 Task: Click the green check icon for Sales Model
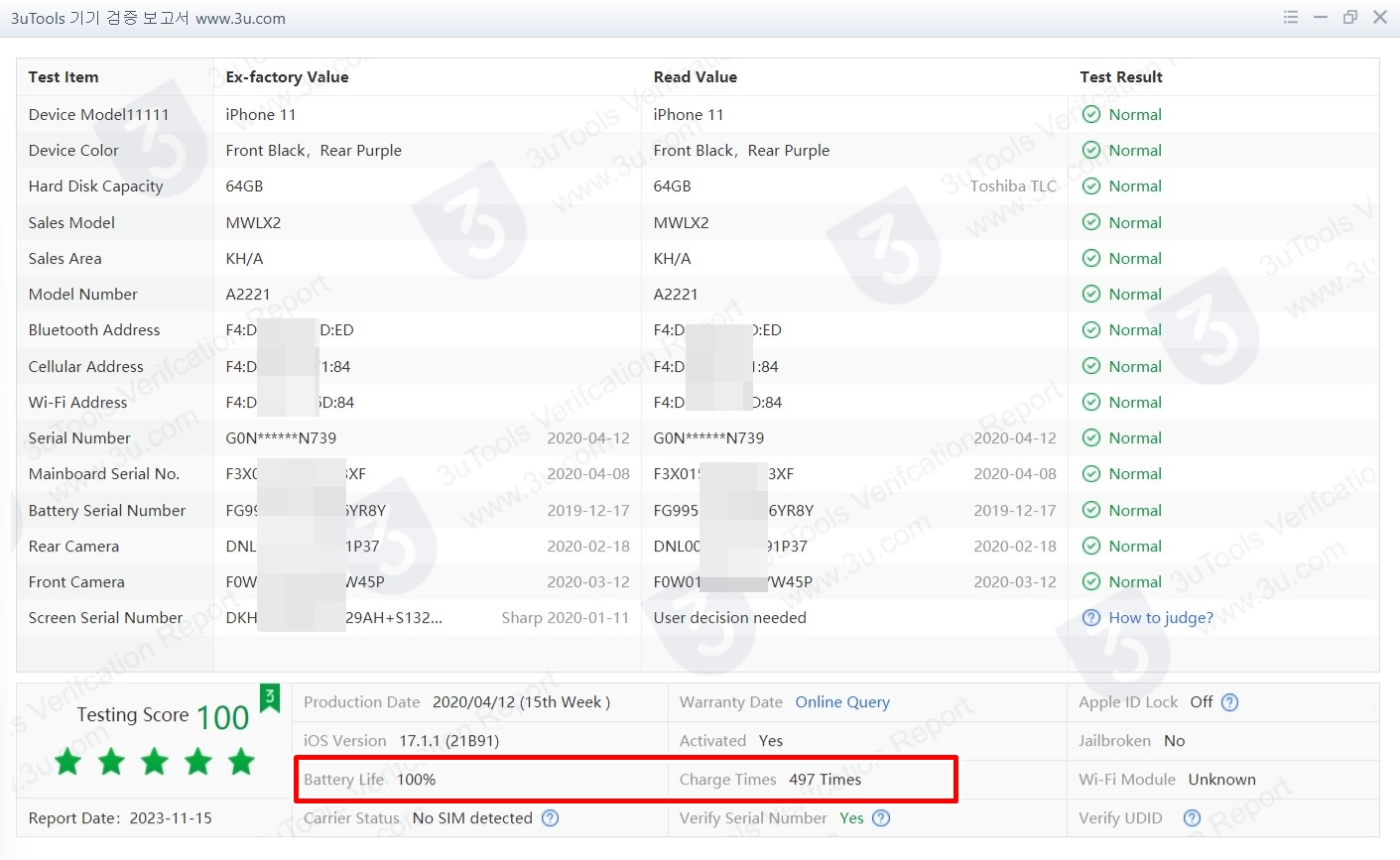[1091, 222]
